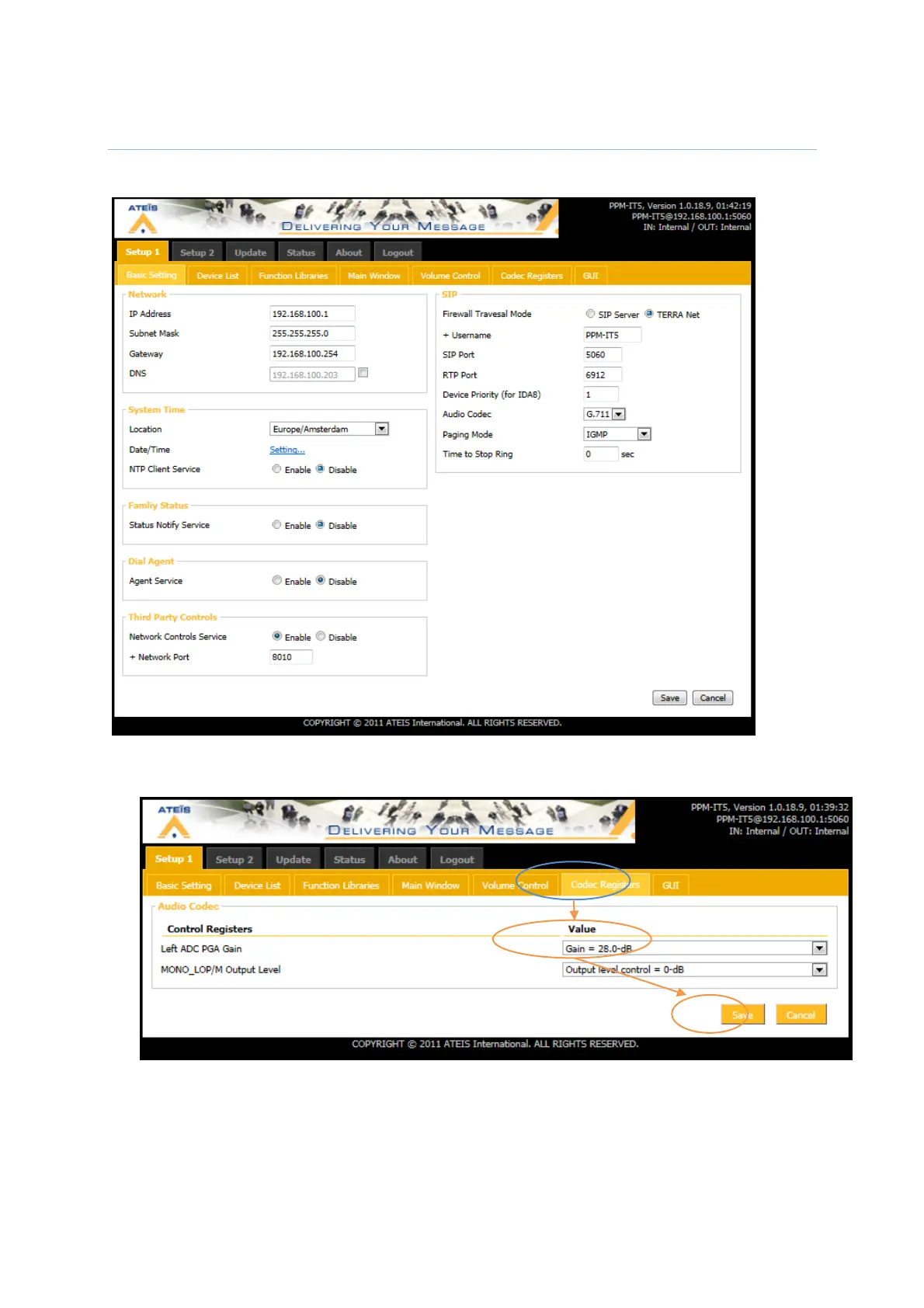This screenshot has height=1308, width=924.
Task: Click Cancel button in Basic Setting page
Action: coord(713,697)
